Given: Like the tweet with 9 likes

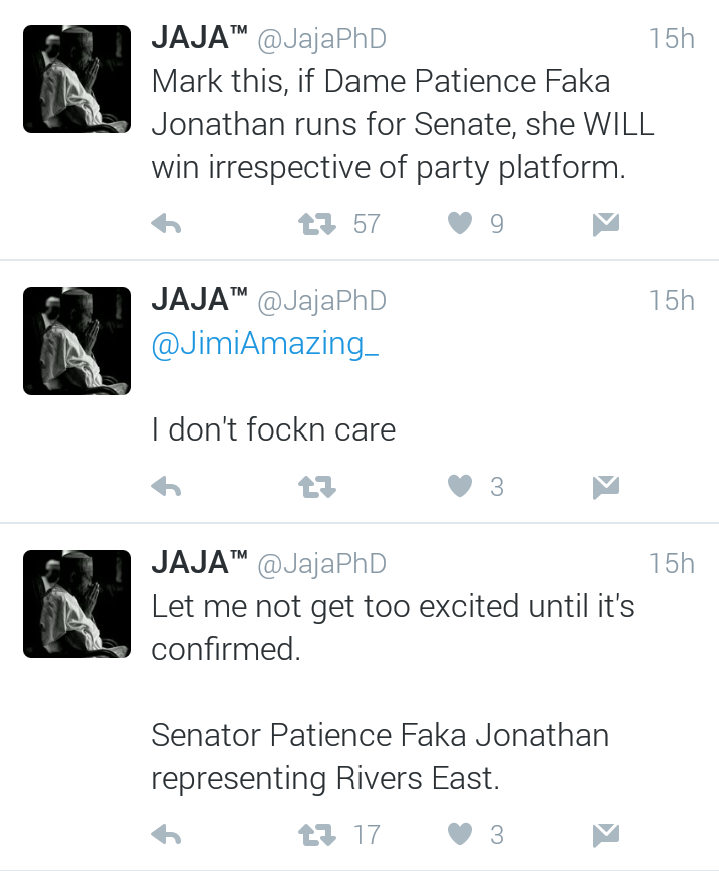Looking at the screenshot, I should point(460,224).
